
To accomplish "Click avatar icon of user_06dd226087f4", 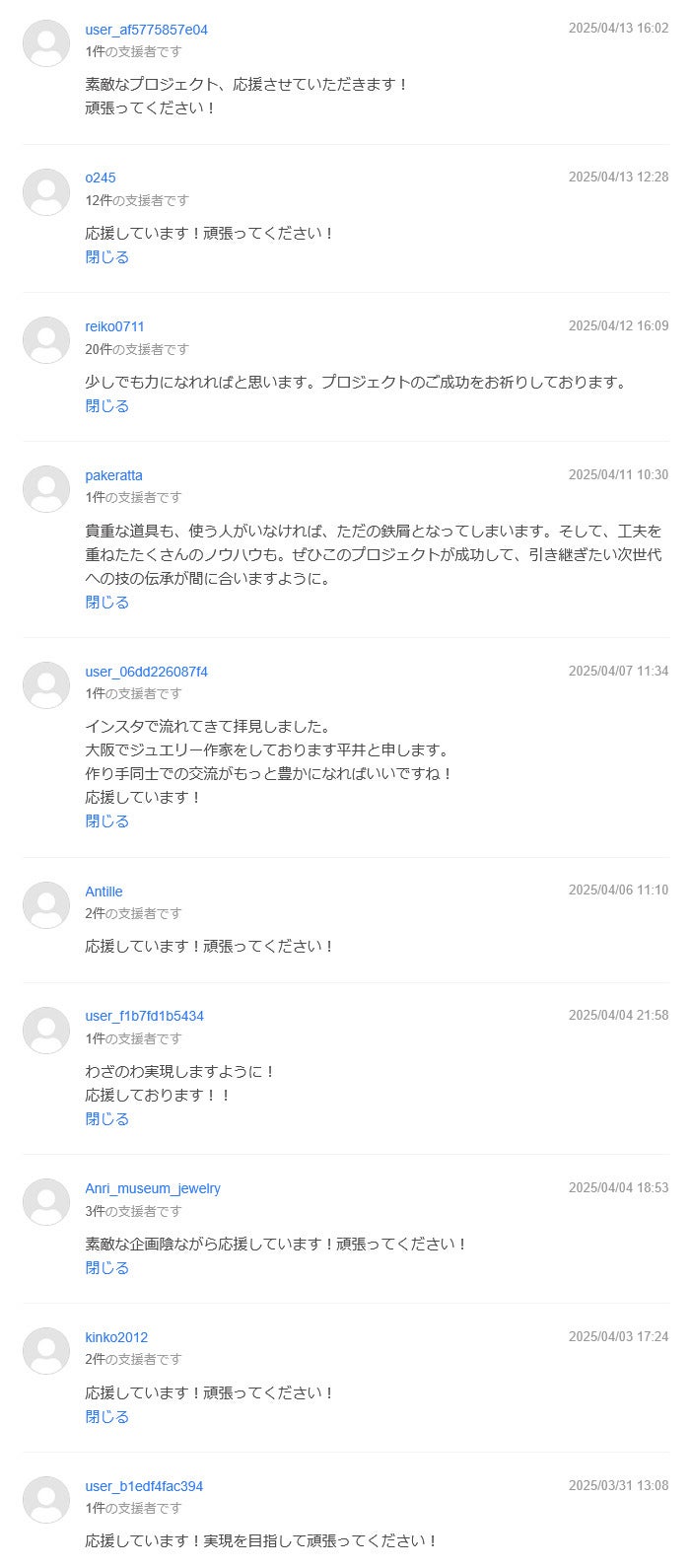I will point(46,685).
